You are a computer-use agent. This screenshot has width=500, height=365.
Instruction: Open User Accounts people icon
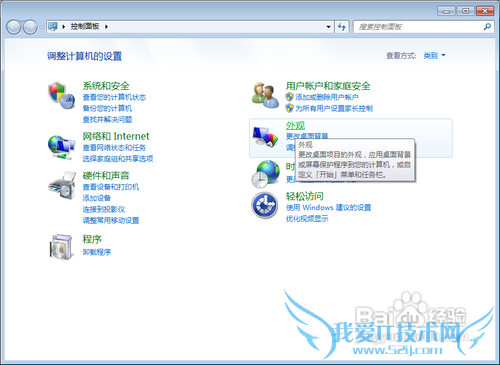tap(265, 95)
